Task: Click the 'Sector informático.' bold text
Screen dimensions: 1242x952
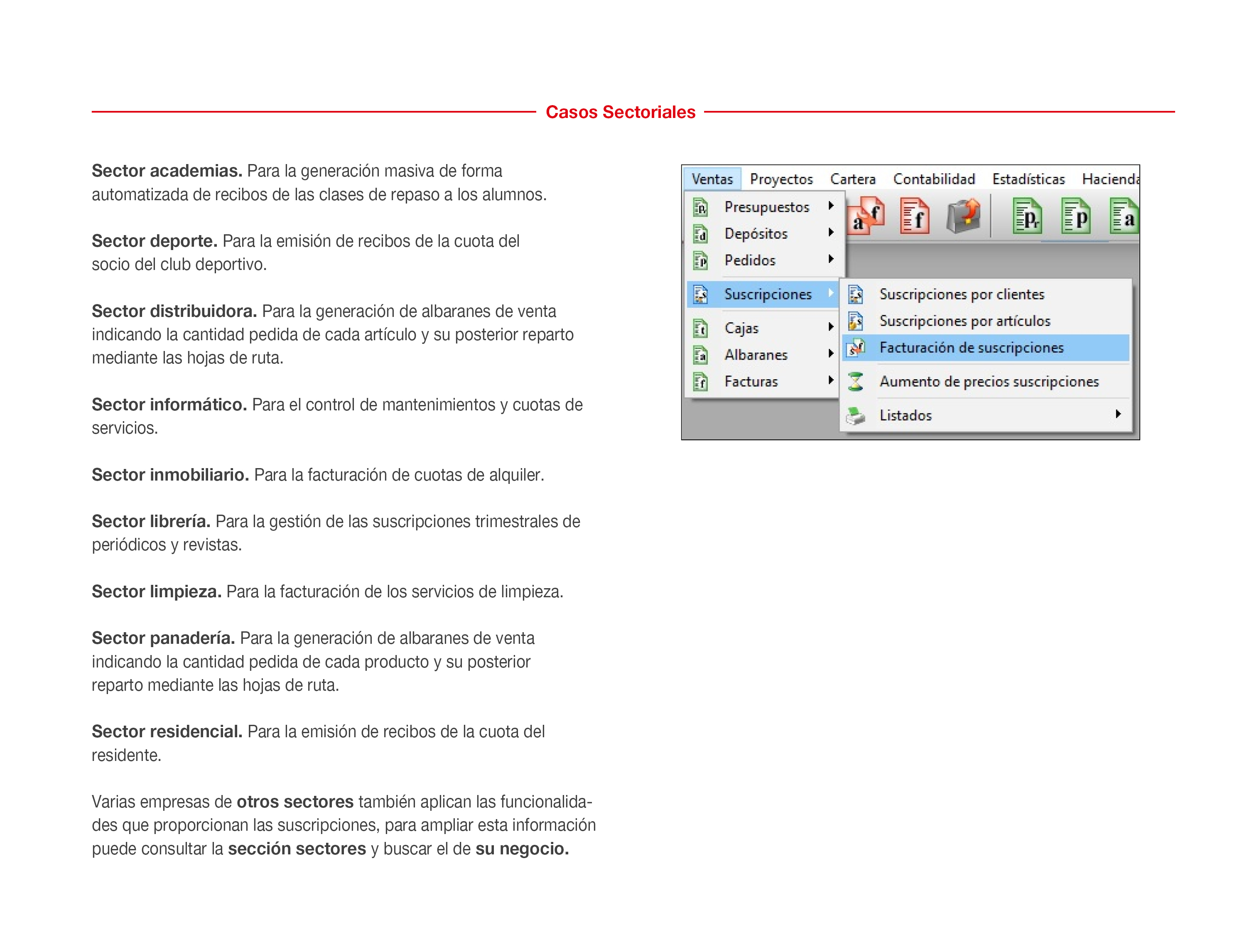Action: (x=169, y=405)
